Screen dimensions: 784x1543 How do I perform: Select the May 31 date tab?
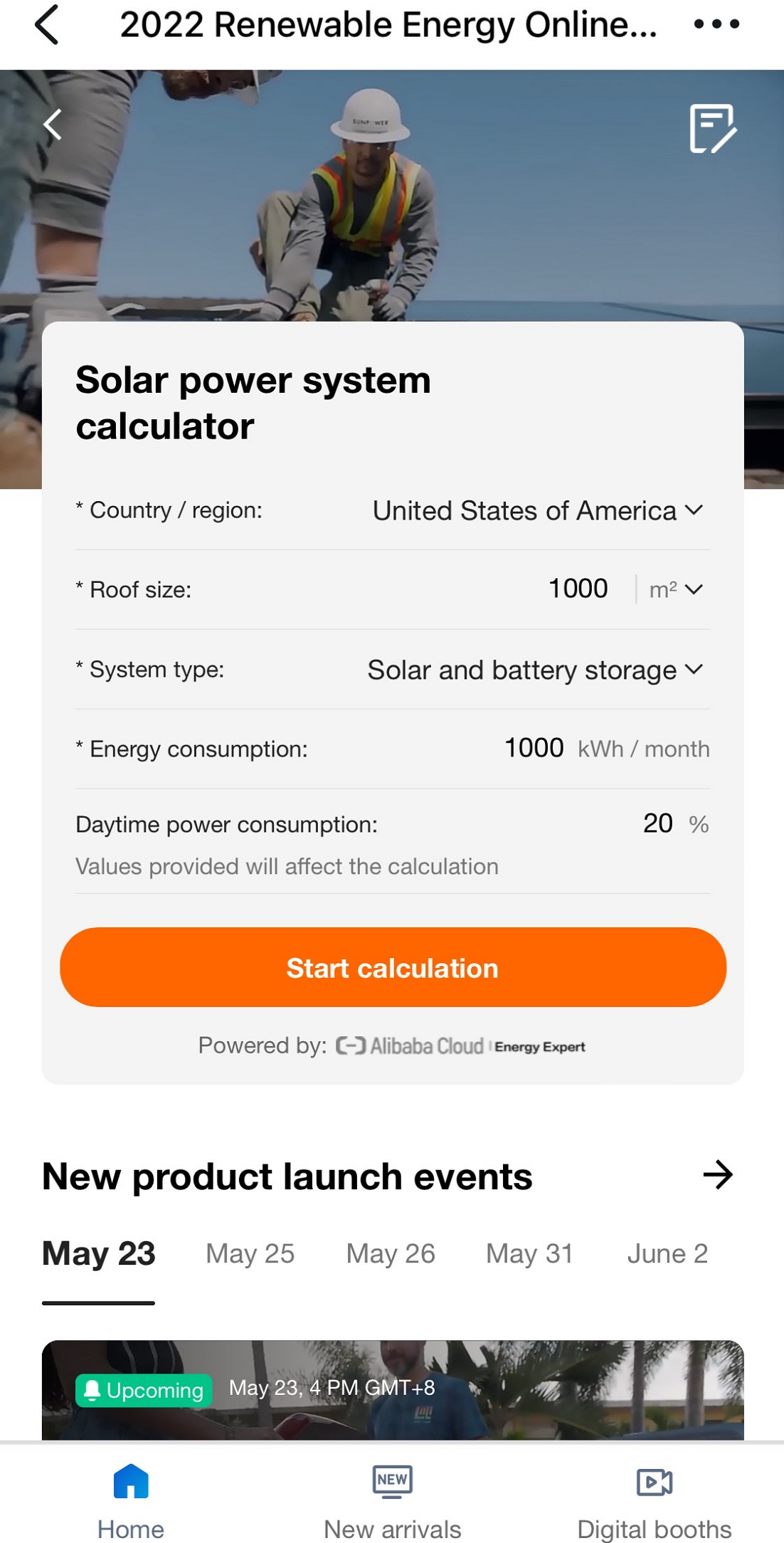529,1254
